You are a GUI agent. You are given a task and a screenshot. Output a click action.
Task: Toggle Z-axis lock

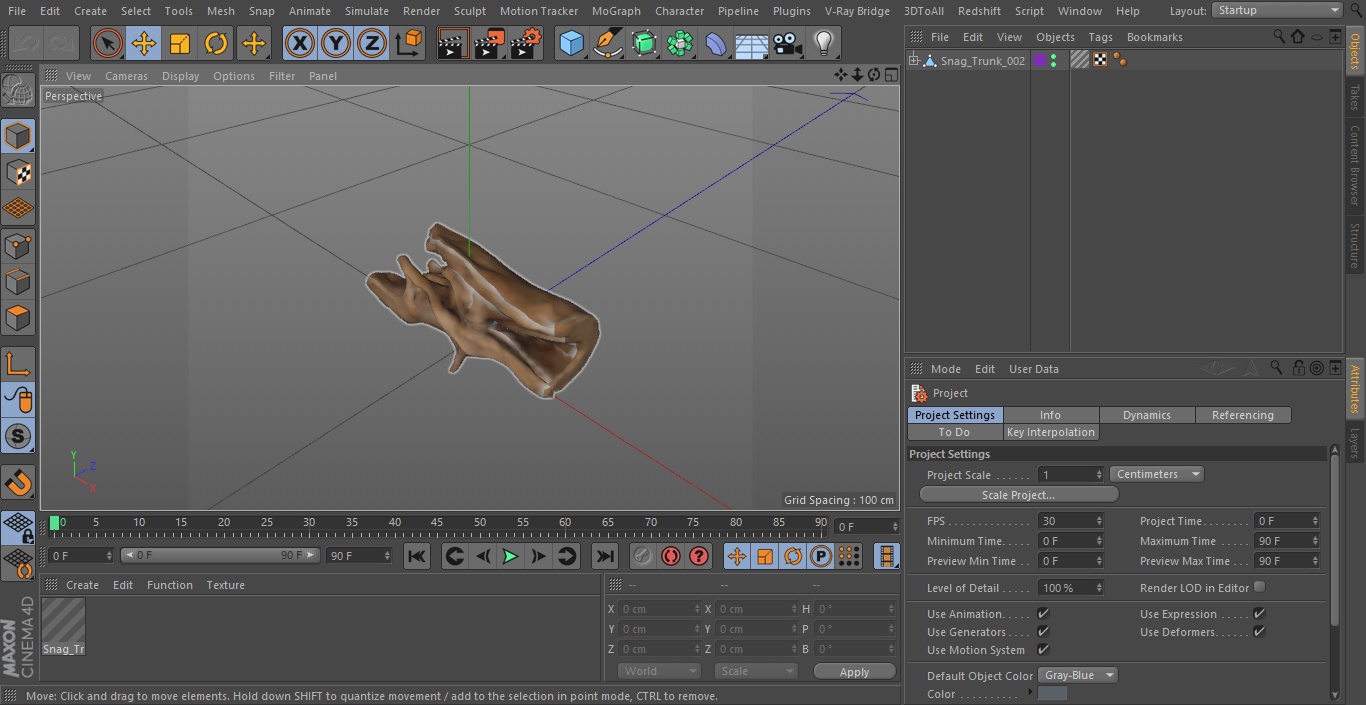372,44
